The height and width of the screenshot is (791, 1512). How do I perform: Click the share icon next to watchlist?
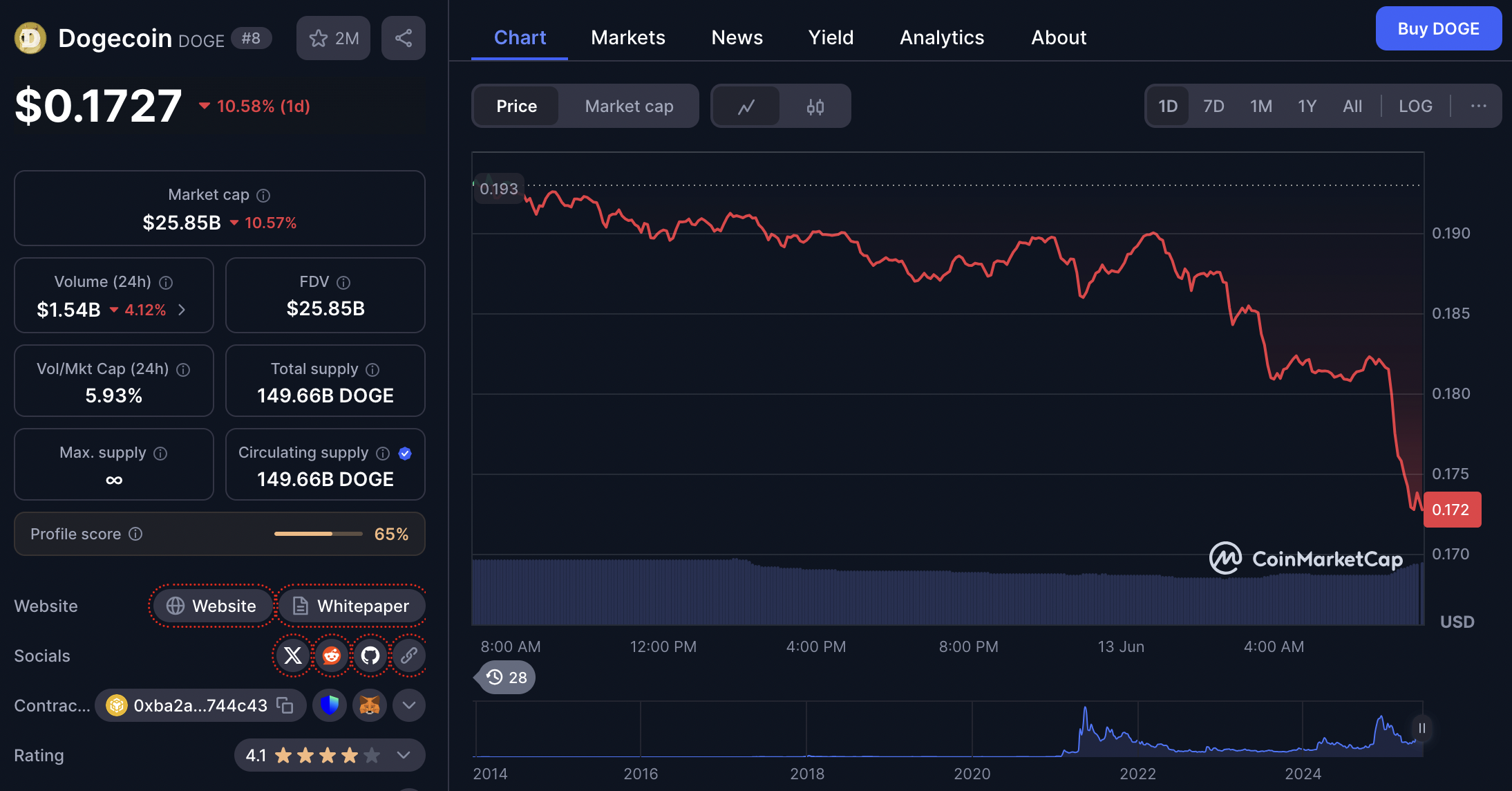coord(404,38)
